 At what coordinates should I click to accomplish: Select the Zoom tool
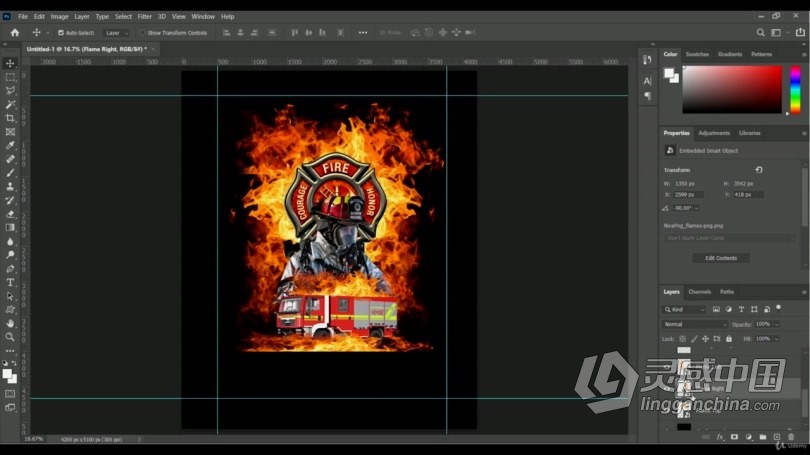10,337
